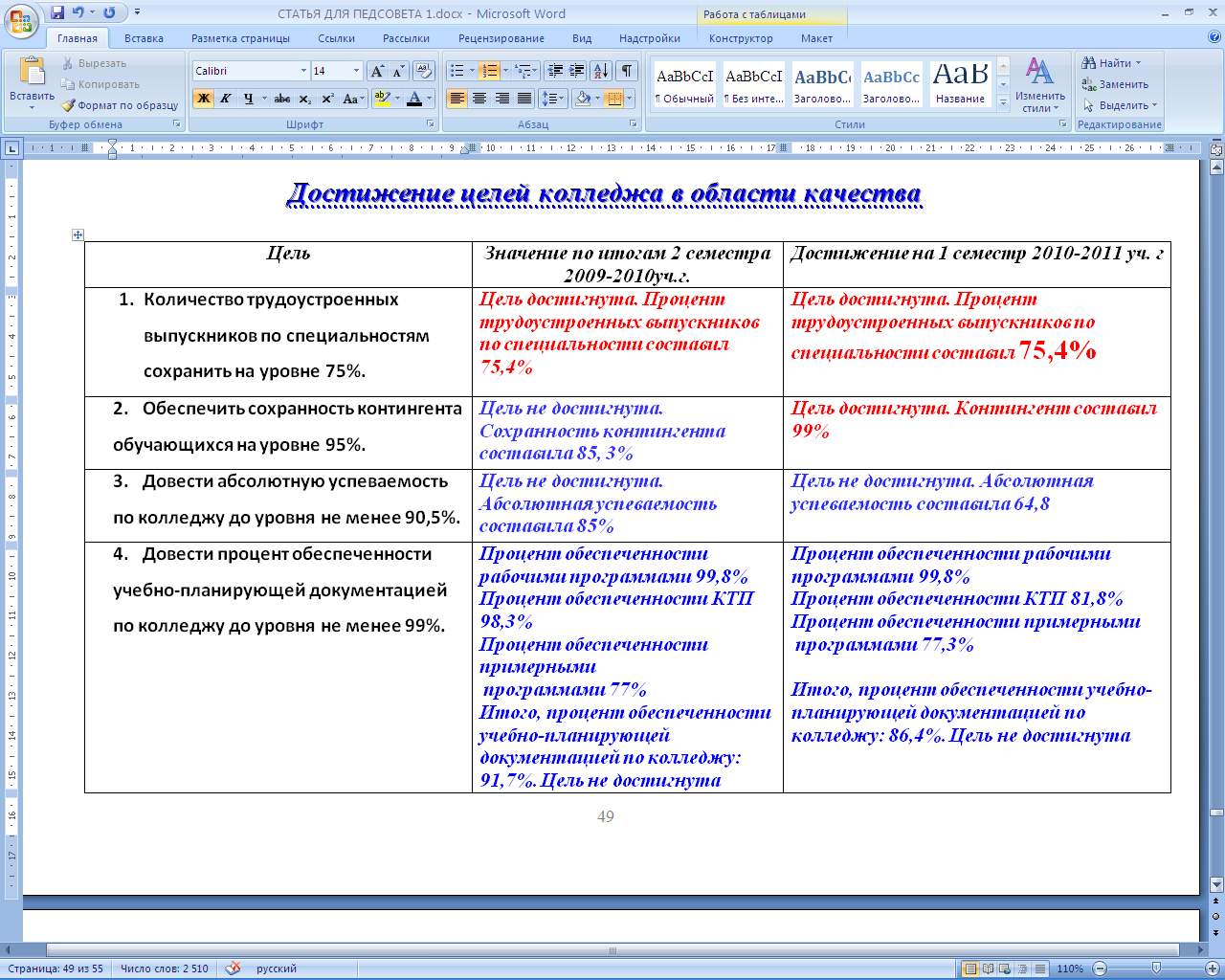
Task: Switch to Ссылки tab
Action: pos(337,38)
